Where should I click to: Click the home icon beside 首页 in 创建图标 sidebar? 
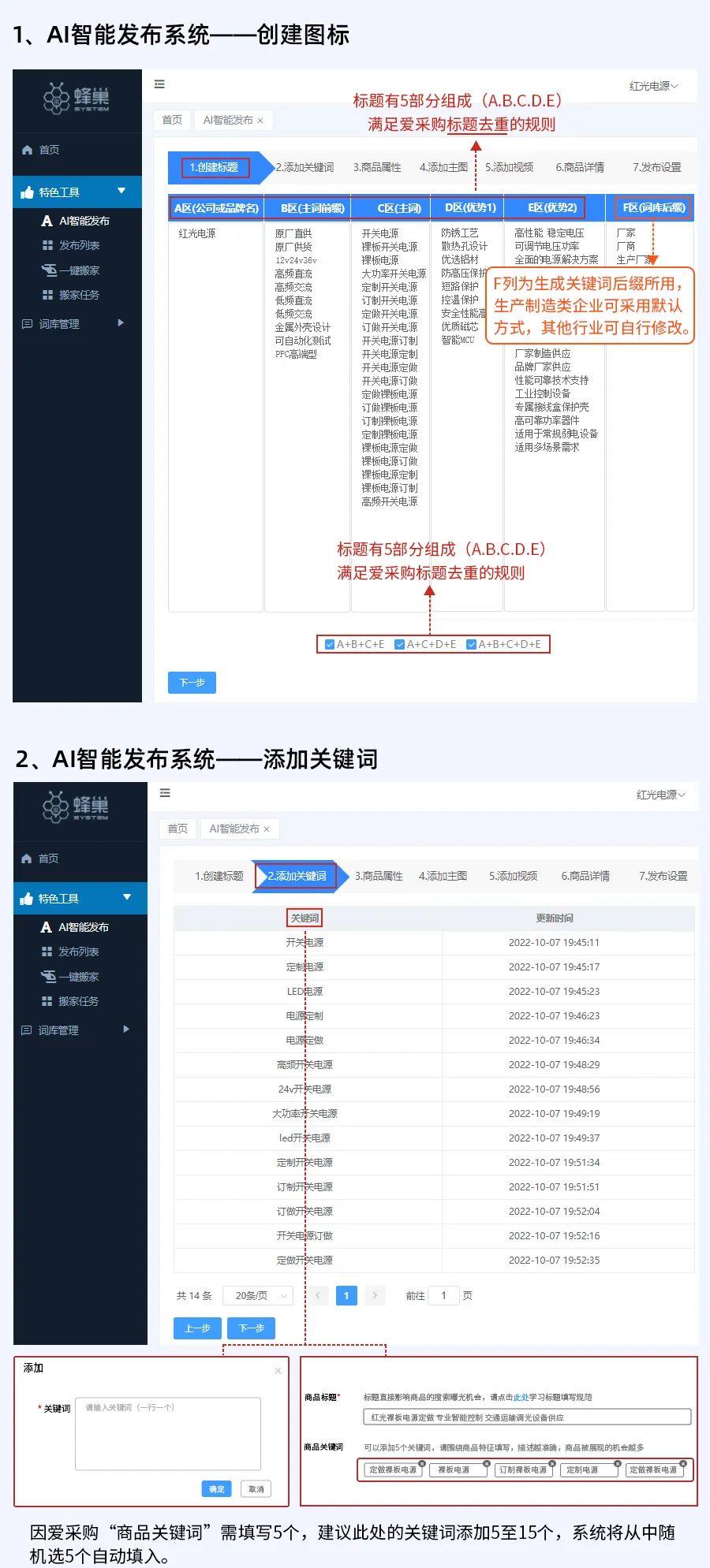[x=27, y=150]
